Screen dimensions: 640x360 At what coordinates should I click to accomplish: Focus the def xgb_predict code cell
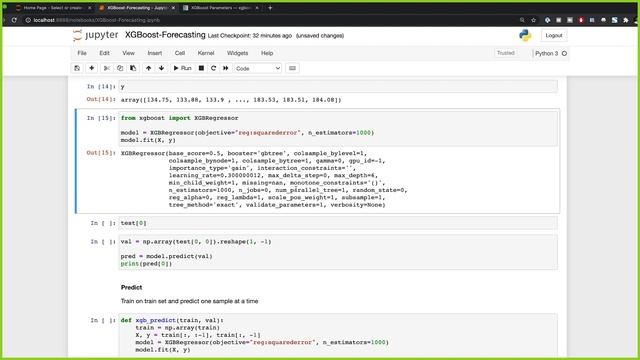pos(338,336)
